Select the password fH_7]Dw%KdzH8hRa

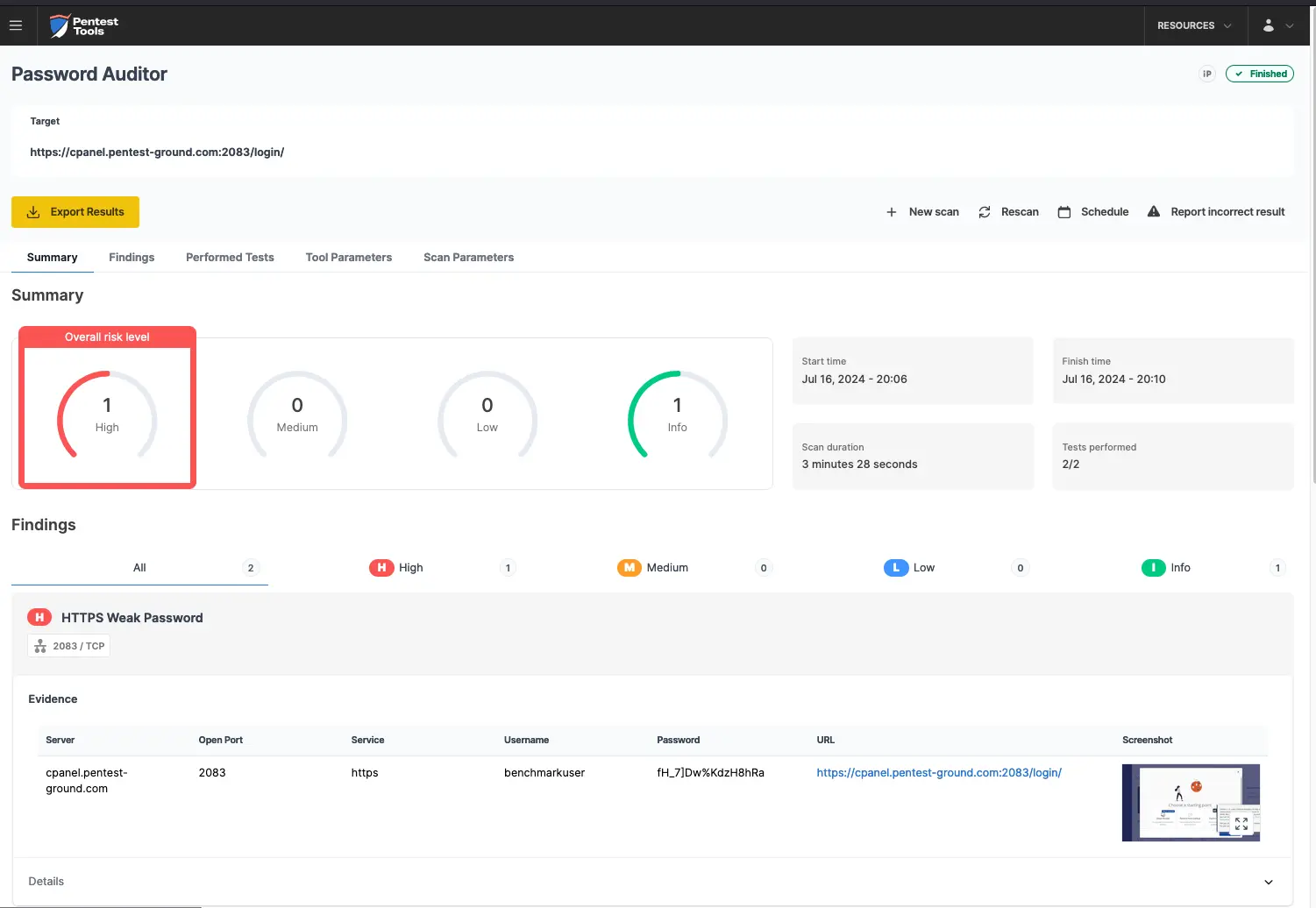[x=710, y=773]
